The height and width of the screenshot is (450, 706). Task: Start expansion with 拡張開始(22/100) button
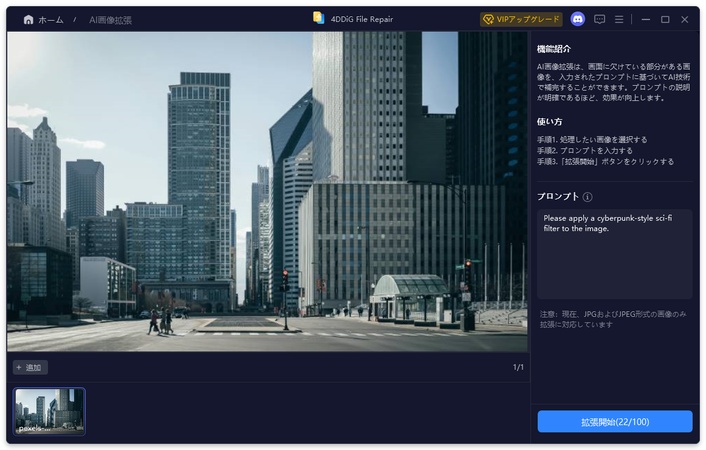pos(615,422)
